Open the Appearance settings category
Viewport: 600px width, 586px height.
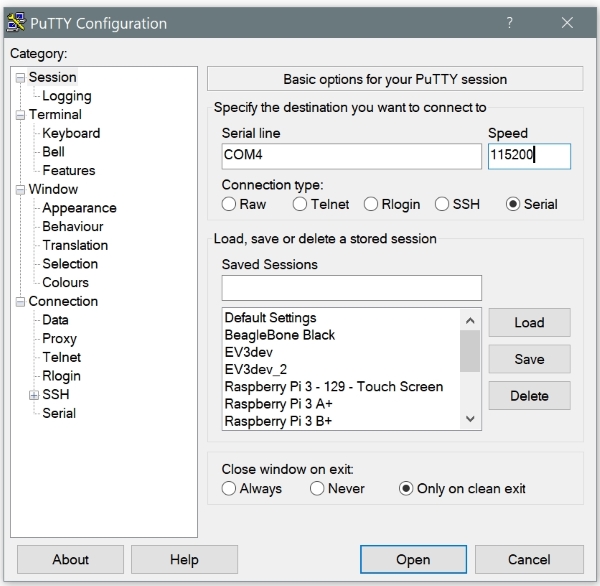(79, 208)
